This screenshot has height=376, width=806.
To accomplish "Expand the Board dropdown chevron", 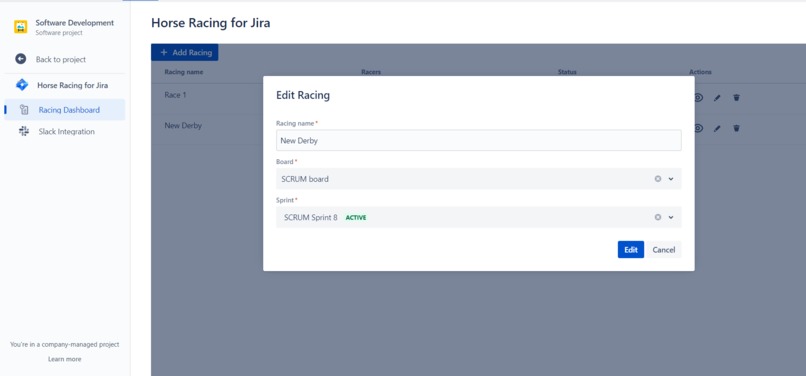I will pyautogui.click(x=671, y=179).
